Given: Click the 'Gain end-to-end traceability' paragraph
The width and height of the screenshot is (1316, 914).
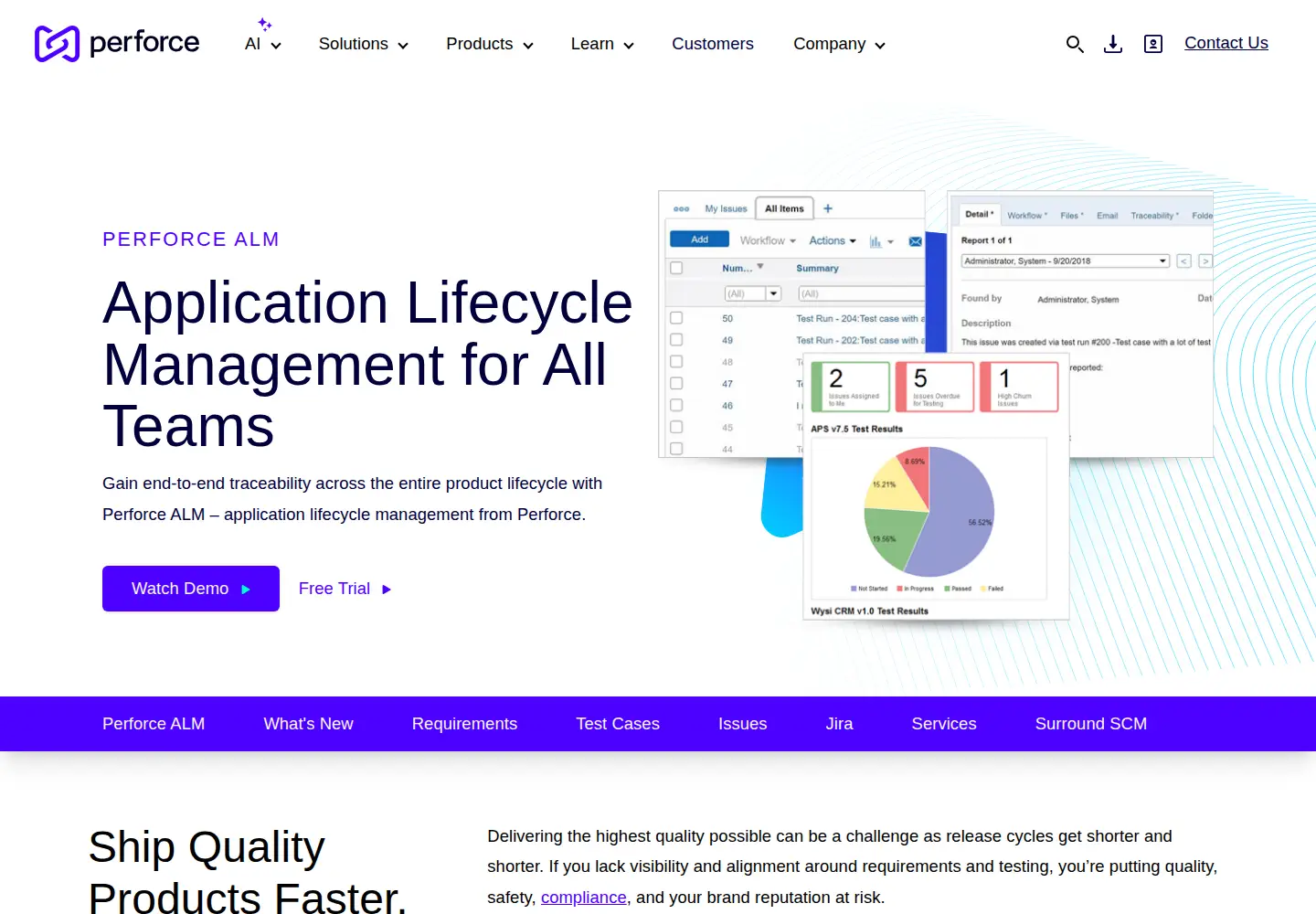Looking at the screenshot, I should [353, 499].
